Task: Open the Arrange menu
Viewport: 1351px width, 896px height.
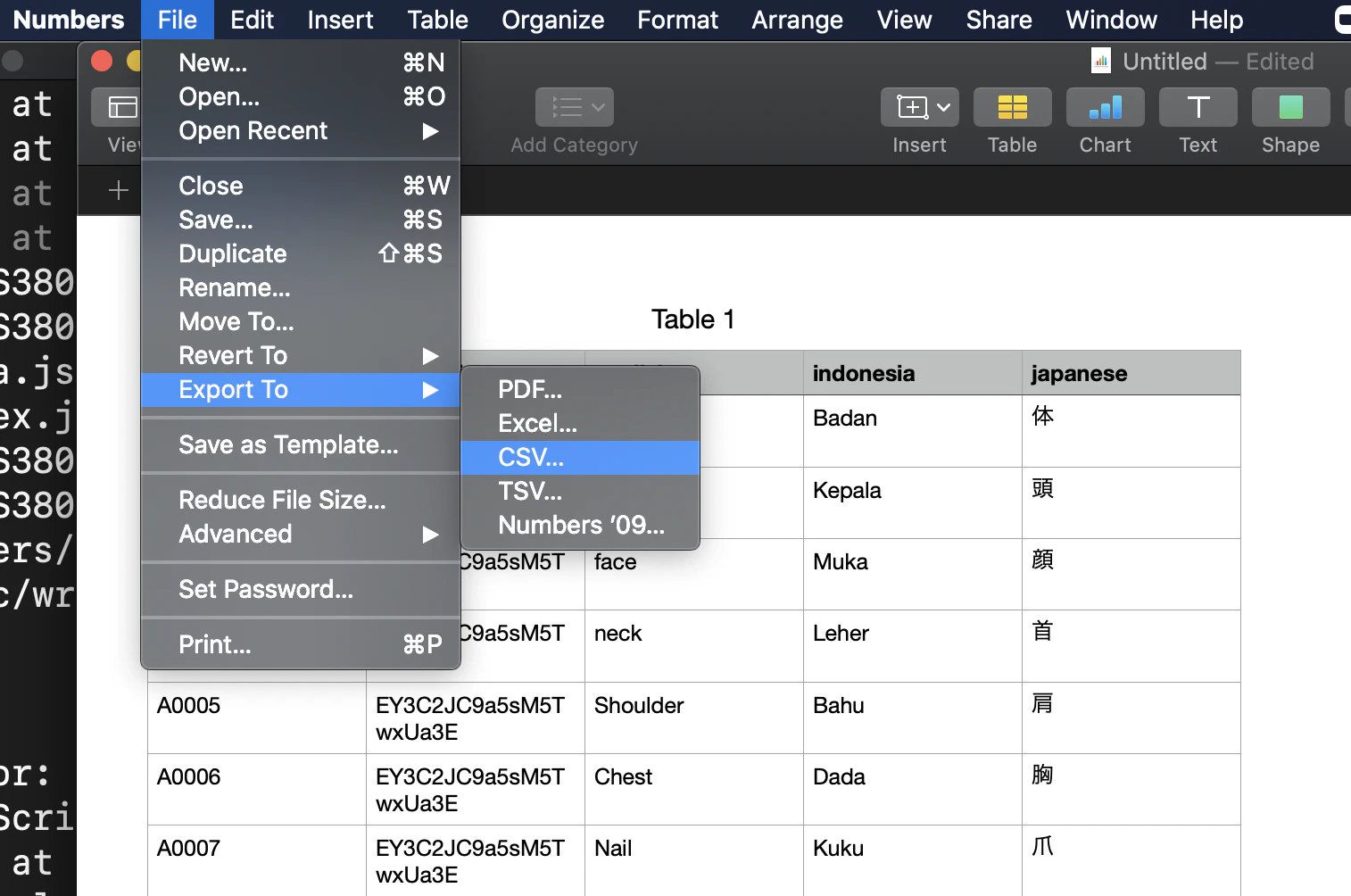Action: click(x=797, y=20)
